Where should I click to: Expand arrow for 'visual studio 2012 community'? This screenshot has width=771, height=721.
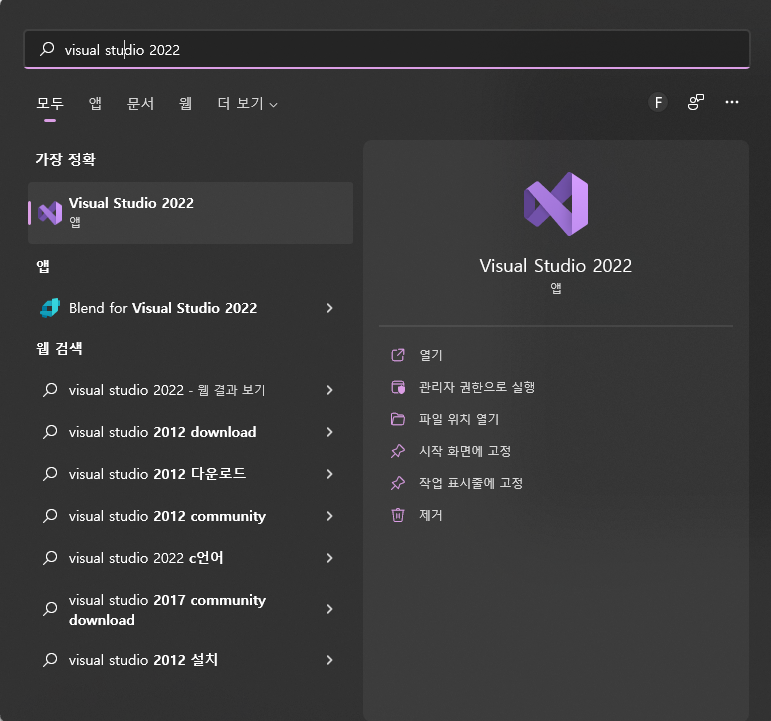[329, 516]
